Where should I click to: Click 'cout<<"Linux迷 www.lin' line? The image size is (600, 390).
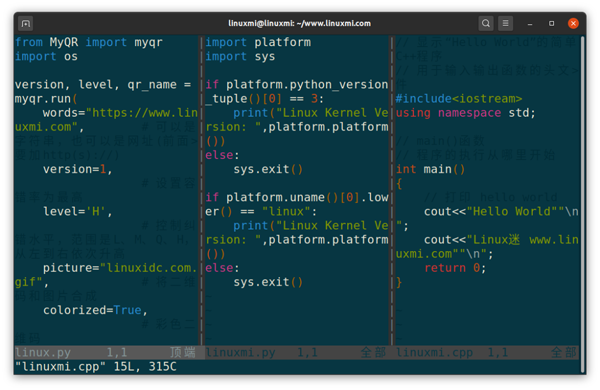(501, 240)
